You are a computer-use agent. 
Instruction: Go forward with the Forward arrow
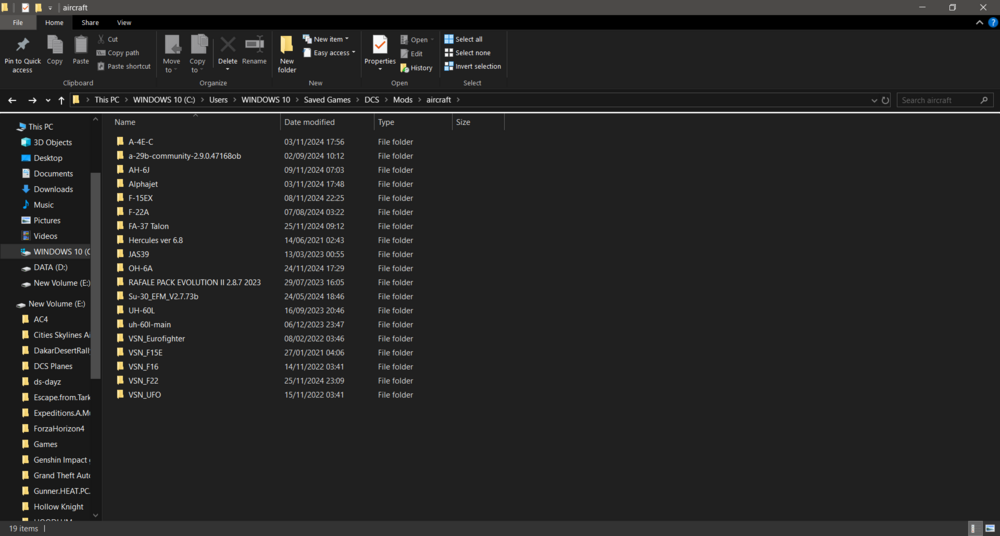click(32, 100)
